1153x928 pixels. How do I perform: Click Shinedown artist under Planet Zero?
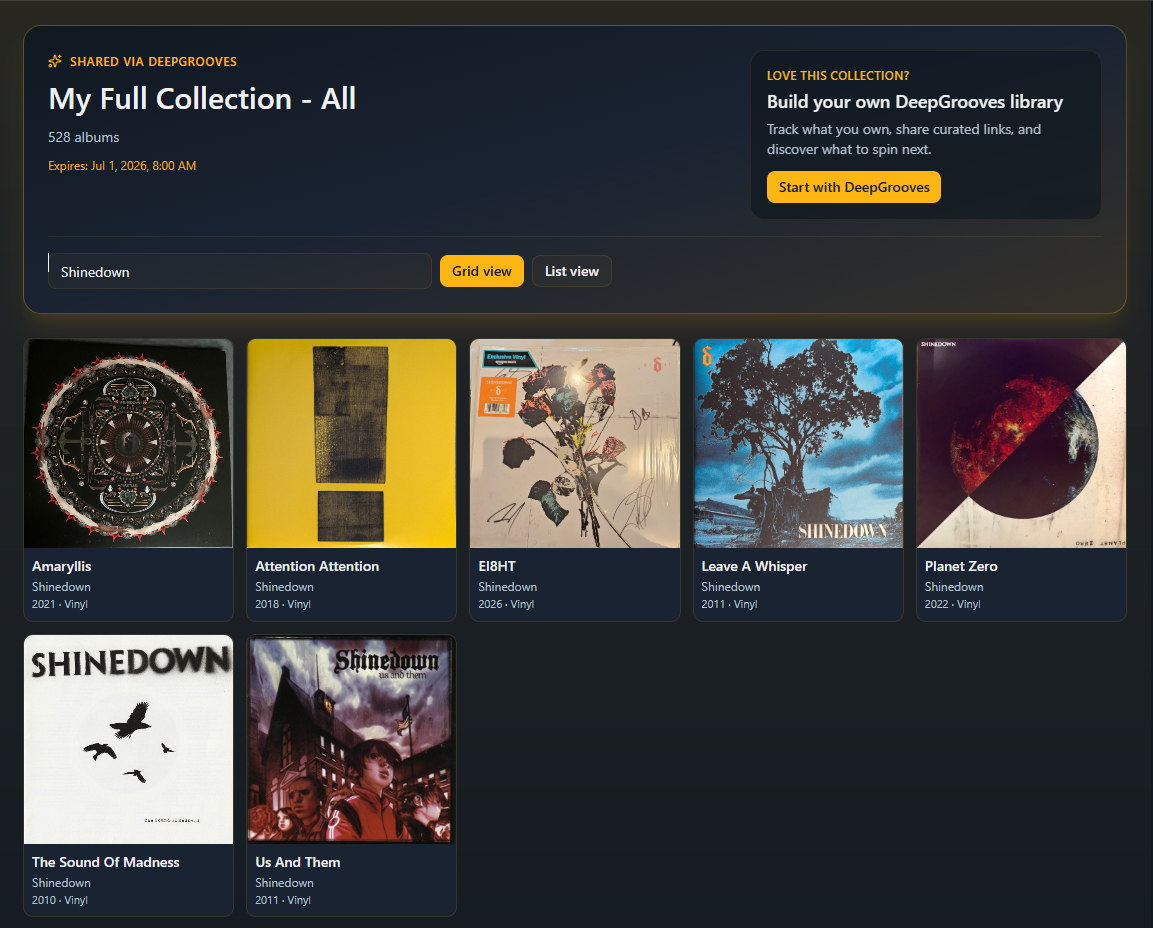pos(954,587)
